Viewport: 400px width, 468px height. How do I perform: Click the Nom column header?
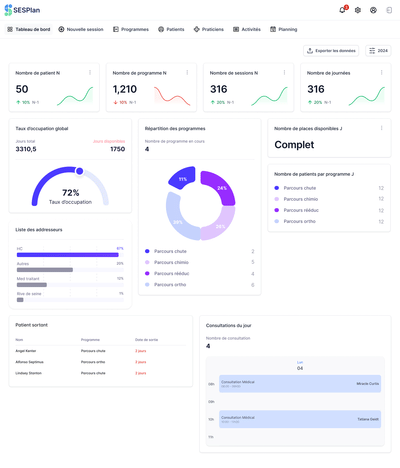point(19,340)
